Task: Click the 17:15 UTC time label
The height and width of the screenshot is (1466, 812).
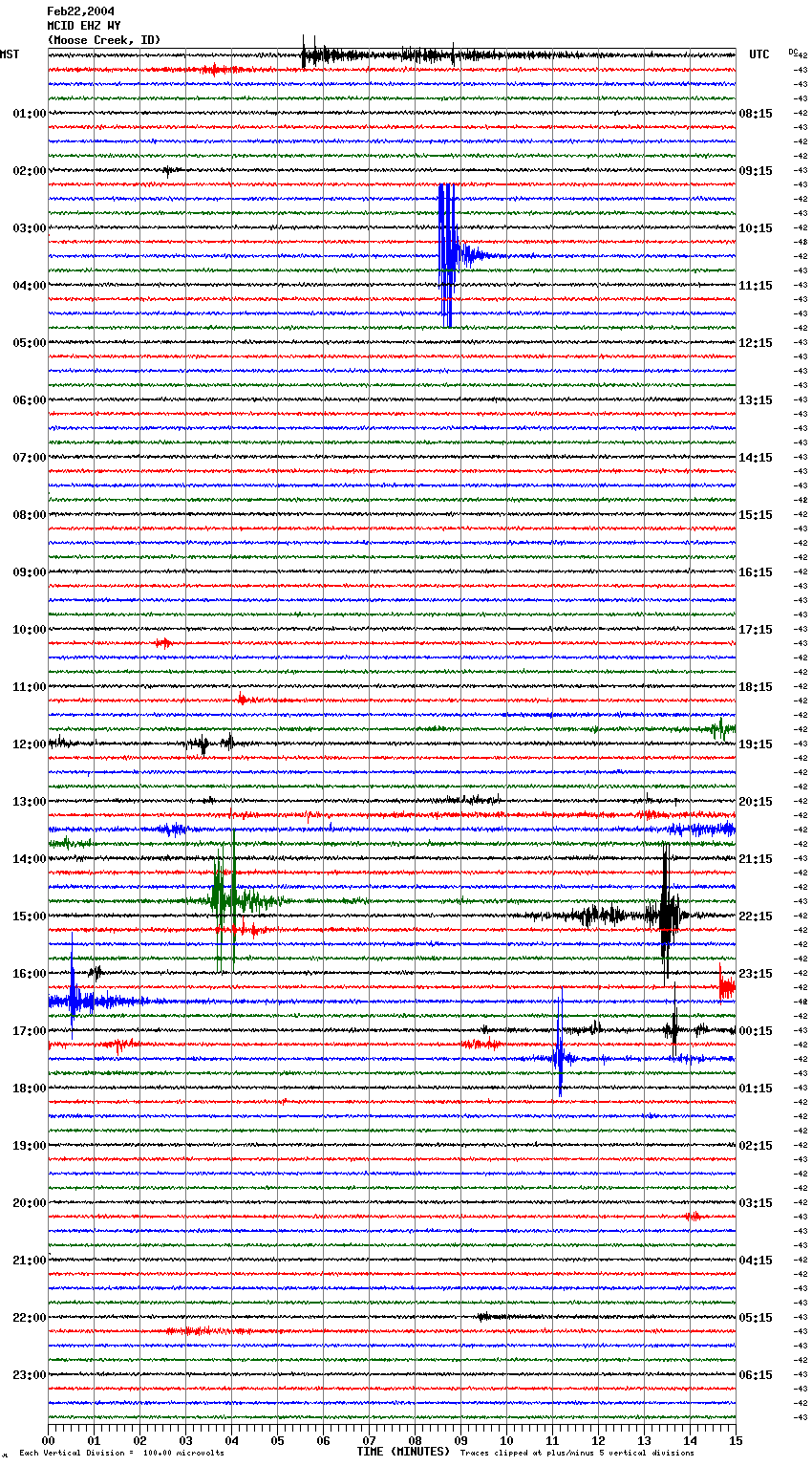Action: tap(756, 630)
